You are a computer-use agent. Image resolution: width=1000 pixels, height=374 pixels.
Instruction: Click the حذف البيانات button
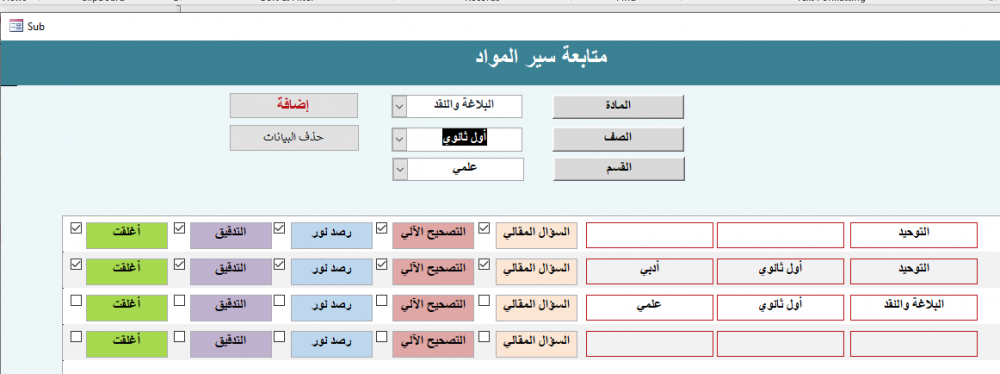coord(294,138)
